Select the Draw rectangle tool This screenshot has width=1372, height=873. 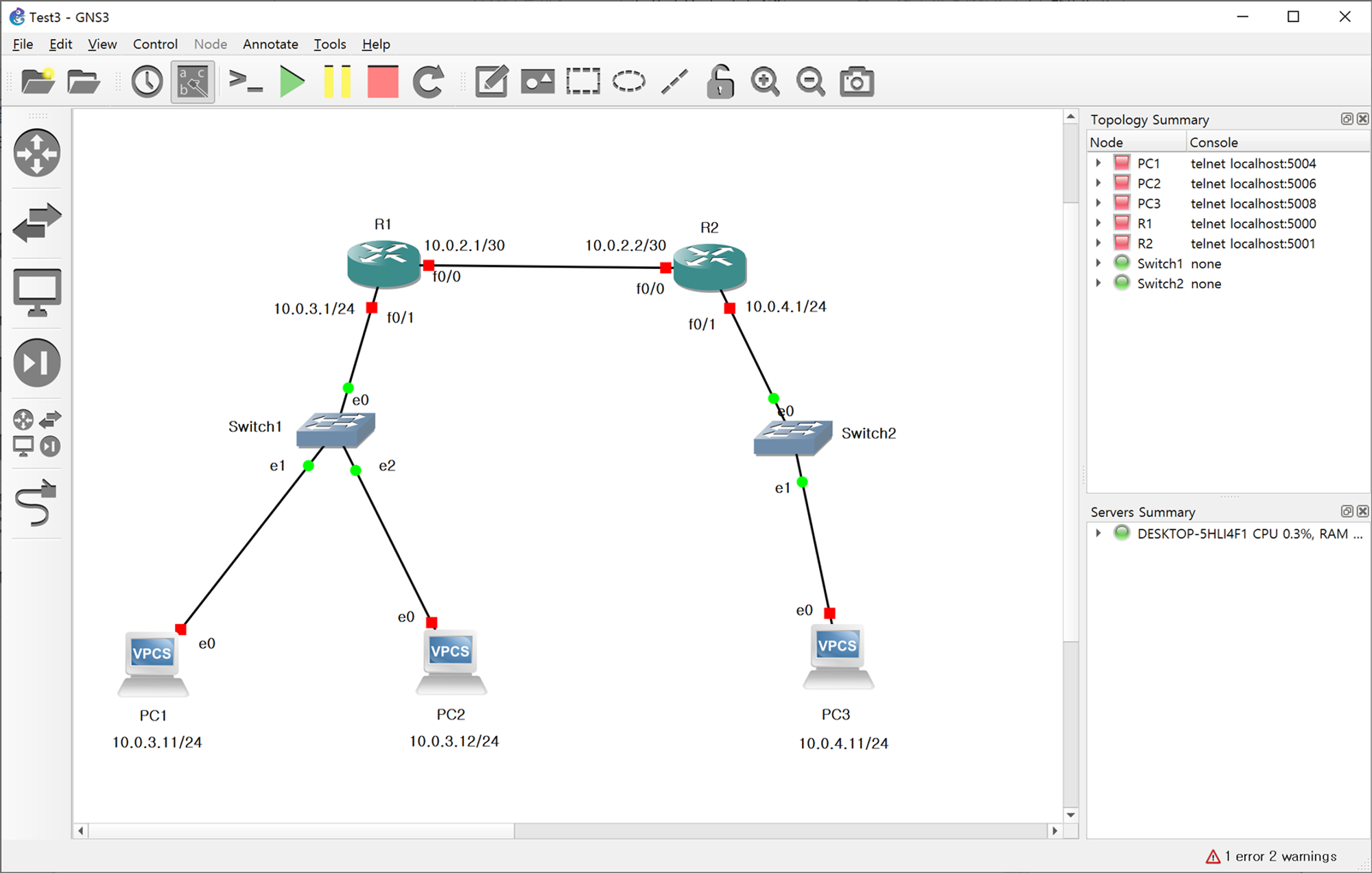[x=583, y=82]
